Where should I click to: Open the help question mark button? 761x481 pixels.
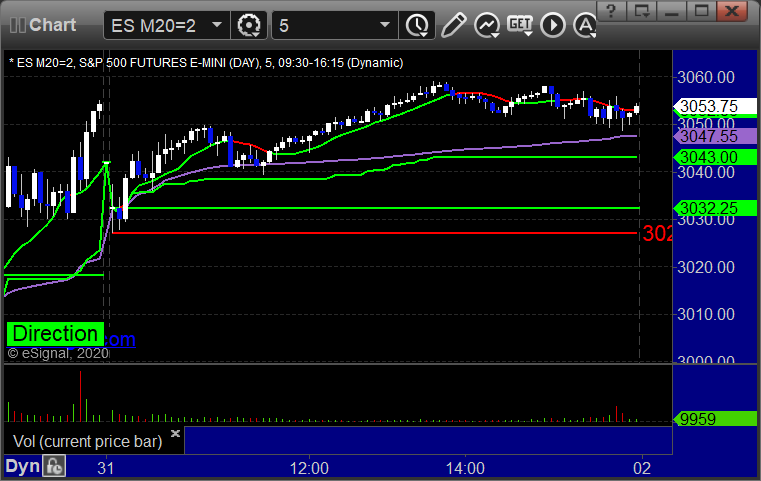pos(611,11)
